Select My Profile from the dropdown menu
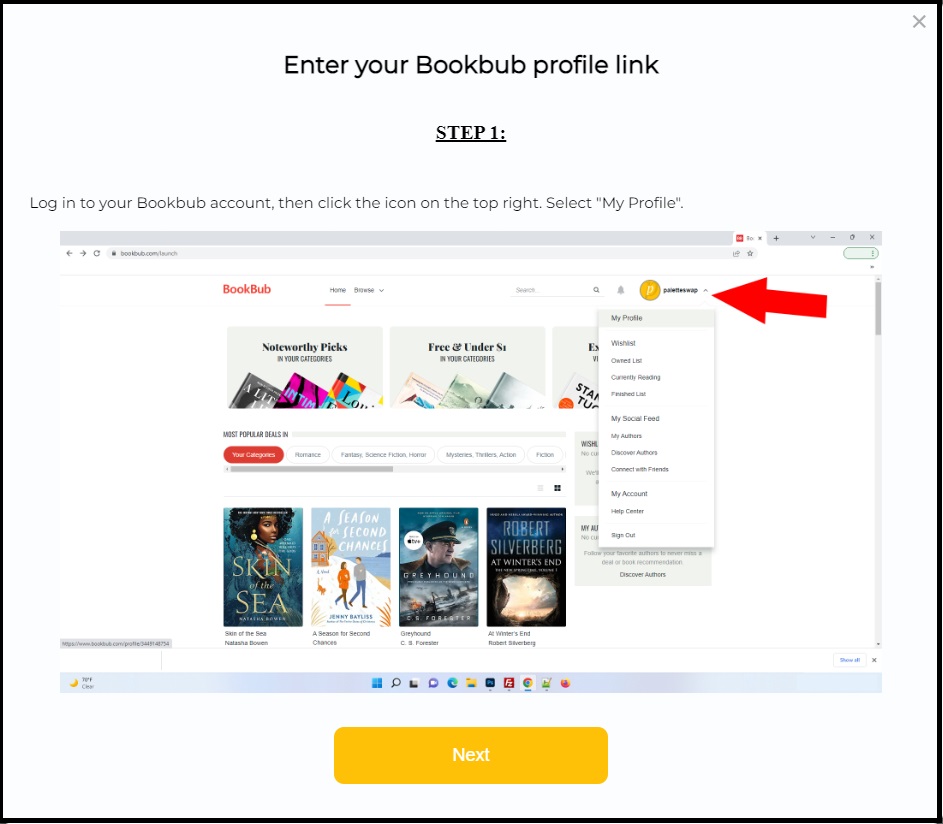Viewport: 943px width, 824px height. (627, 318)
